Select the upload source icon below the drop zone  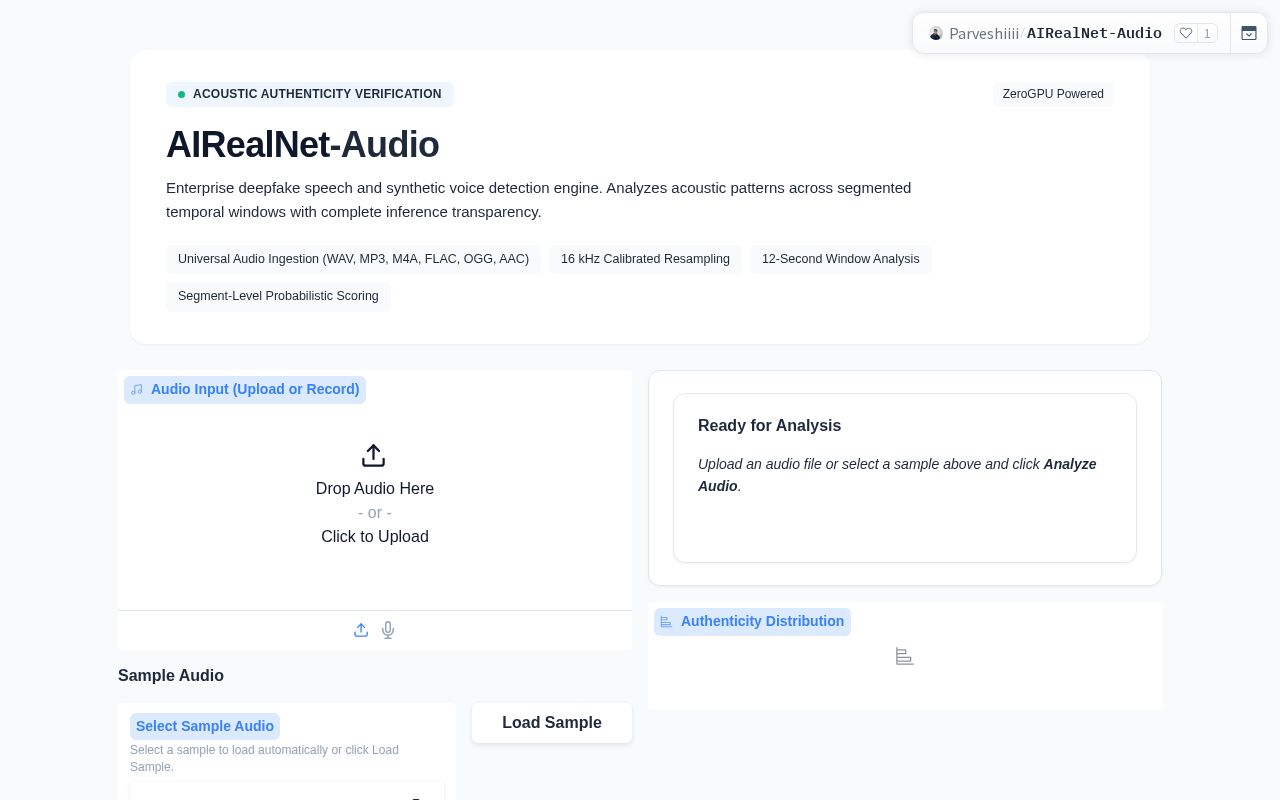[x=361, y=630]
